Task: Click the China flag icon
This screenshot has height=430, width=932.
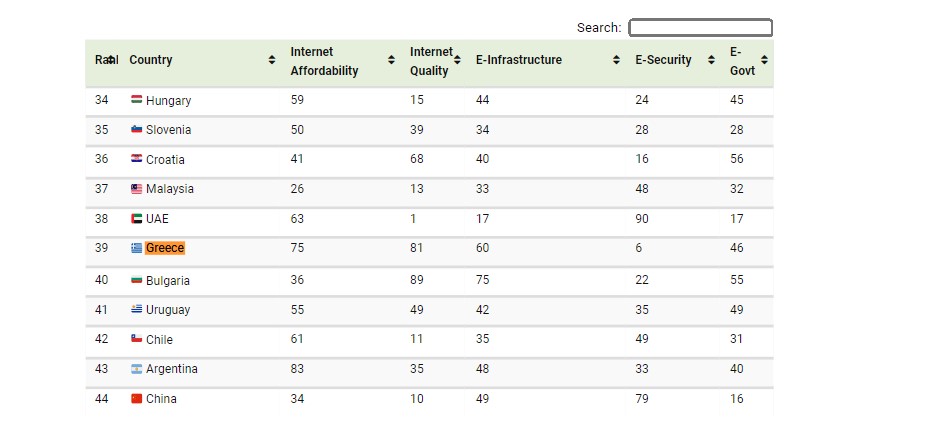Action: [x=137, y=398]
